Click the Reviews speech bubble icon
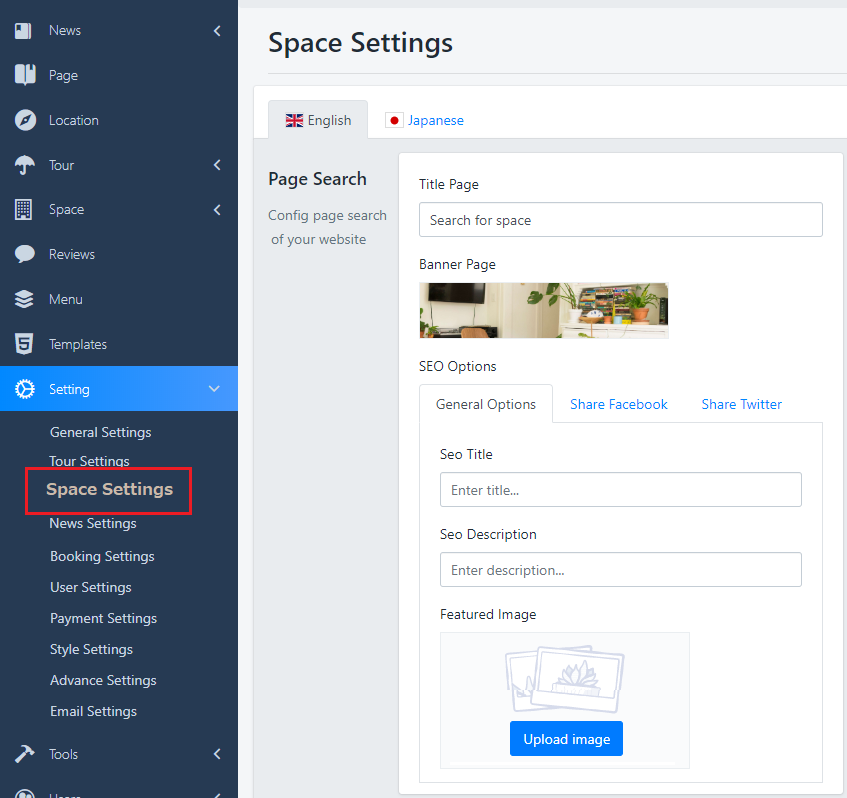Image resolution: width=847 pixels, height=798 pixels. 24,254
